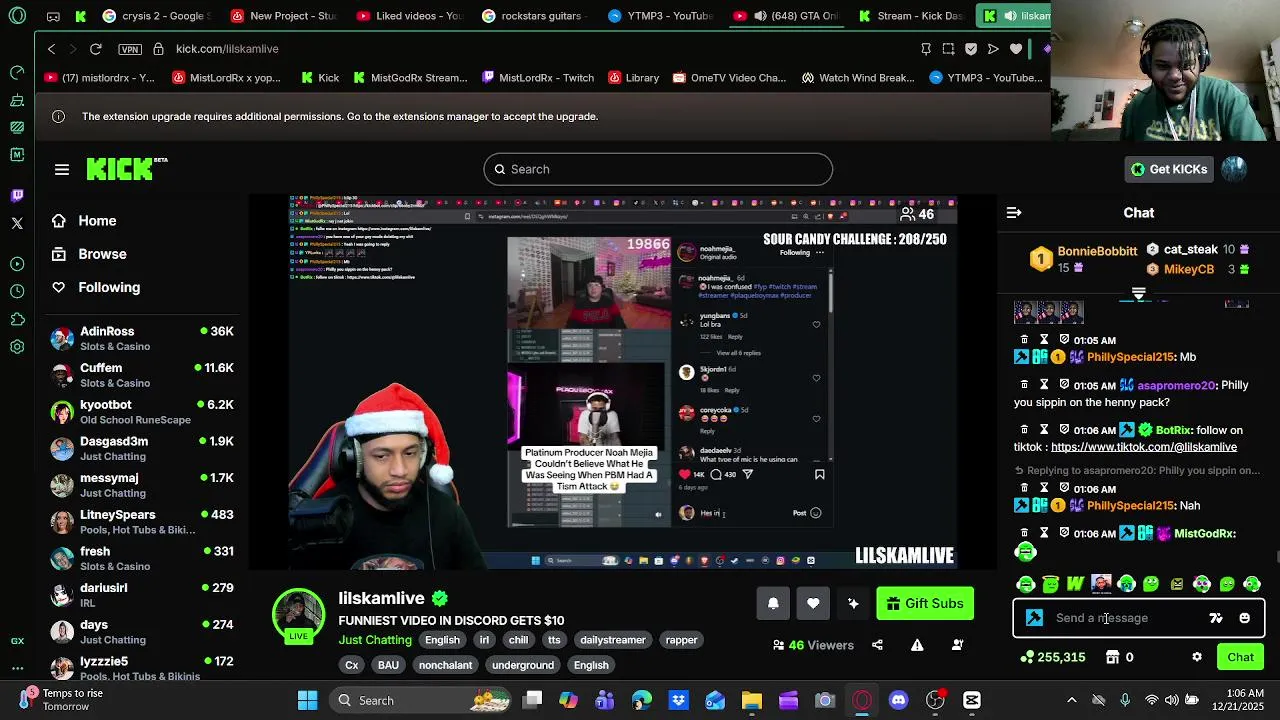Viewport: 1280px width, 720px height.
Task: Click Get KICKs button
Action: [x=1169, y=169]
